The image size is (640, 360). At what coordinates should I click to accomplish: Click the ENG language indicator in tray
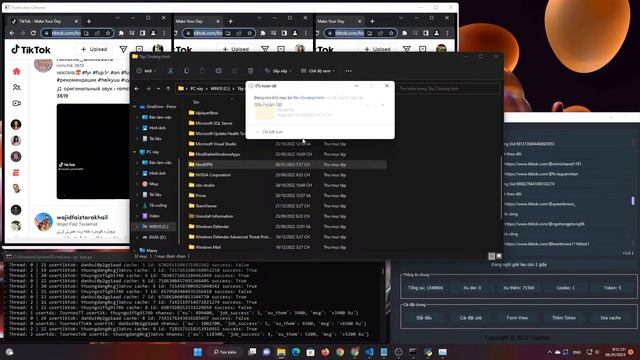[x=577, y=352]
